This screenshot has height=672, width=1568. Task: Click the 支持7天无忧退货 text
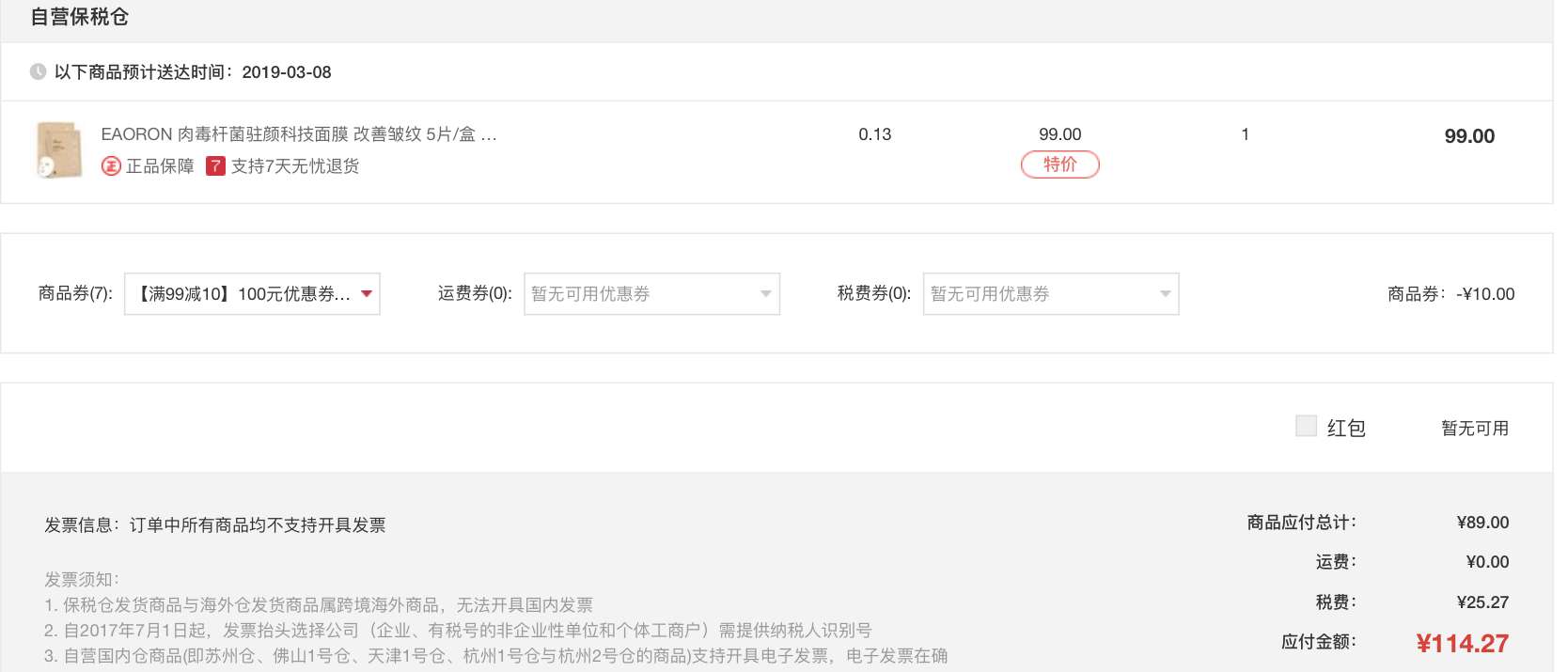click(x=295, y=166)
